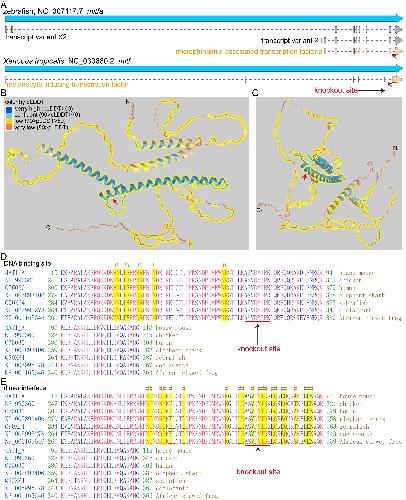Click the red 'knockout site' label in panel D
Screen dimensions: 406x500
[x=259, y=349]
